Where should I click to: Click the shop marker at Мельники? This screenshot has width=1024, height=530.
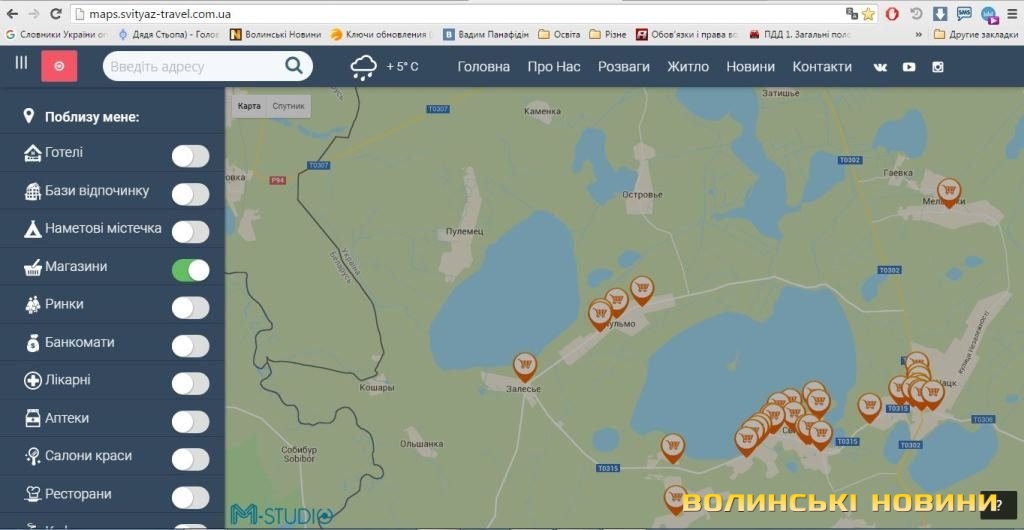[x=948, y=189]
